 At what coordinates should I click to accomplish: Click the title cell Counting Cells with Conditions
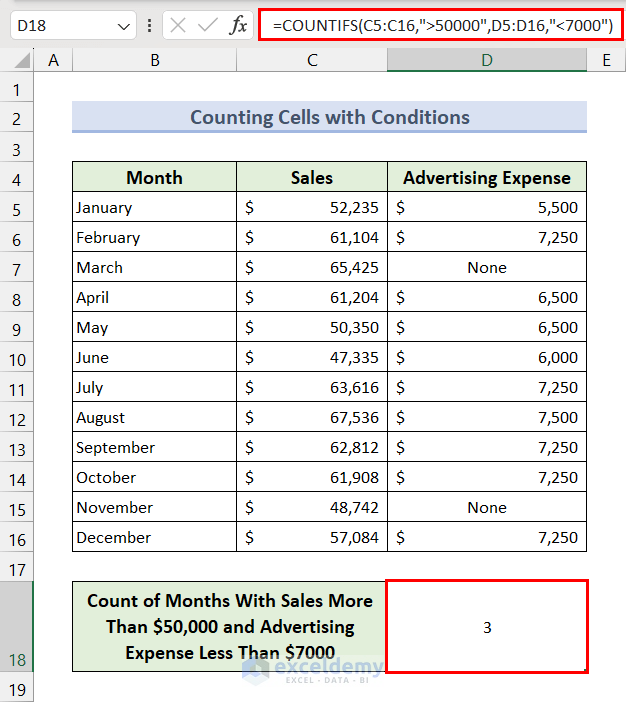tap(329, 118)
